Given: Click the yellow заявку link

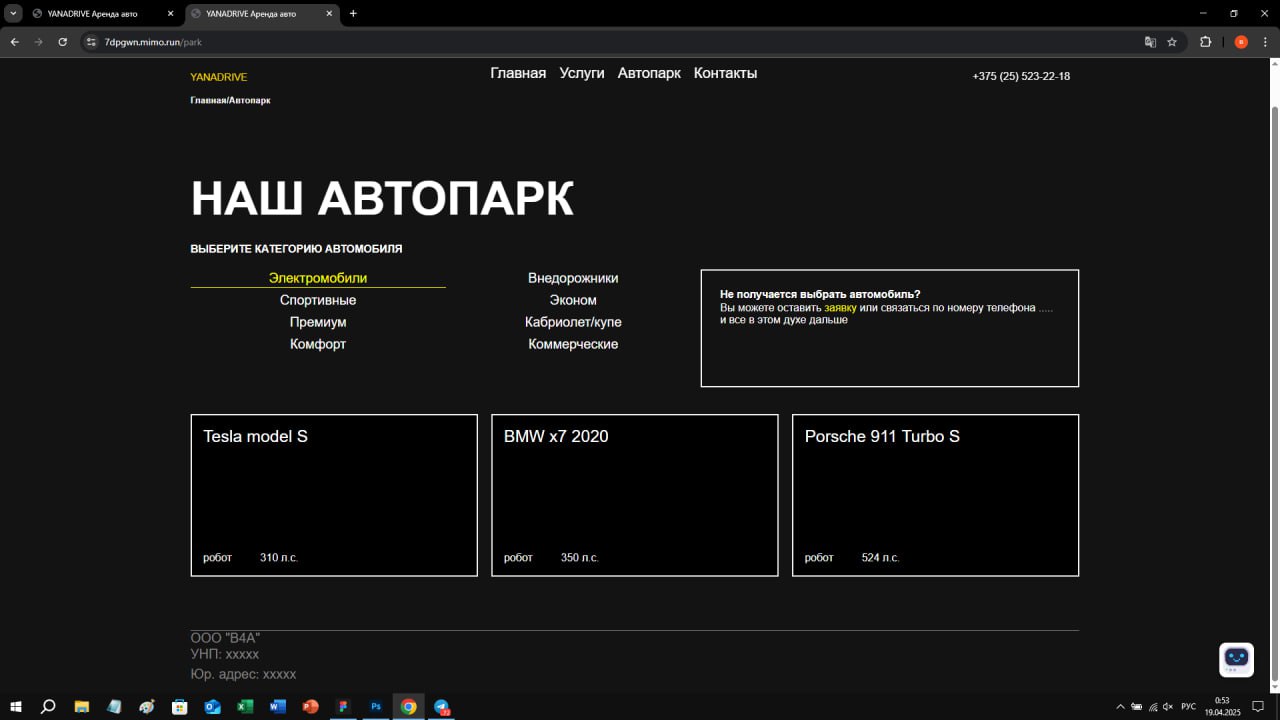Looking at the screenshot, I should (840, 308).
